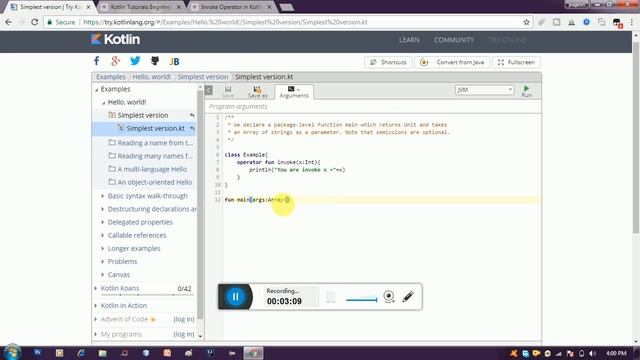Revert Simplest version.kt with its arrow icon

pos(192,129)
